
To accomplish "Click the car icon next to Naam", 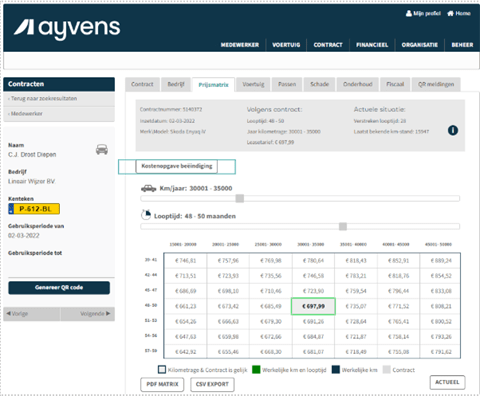I will (x=102, y=149).
